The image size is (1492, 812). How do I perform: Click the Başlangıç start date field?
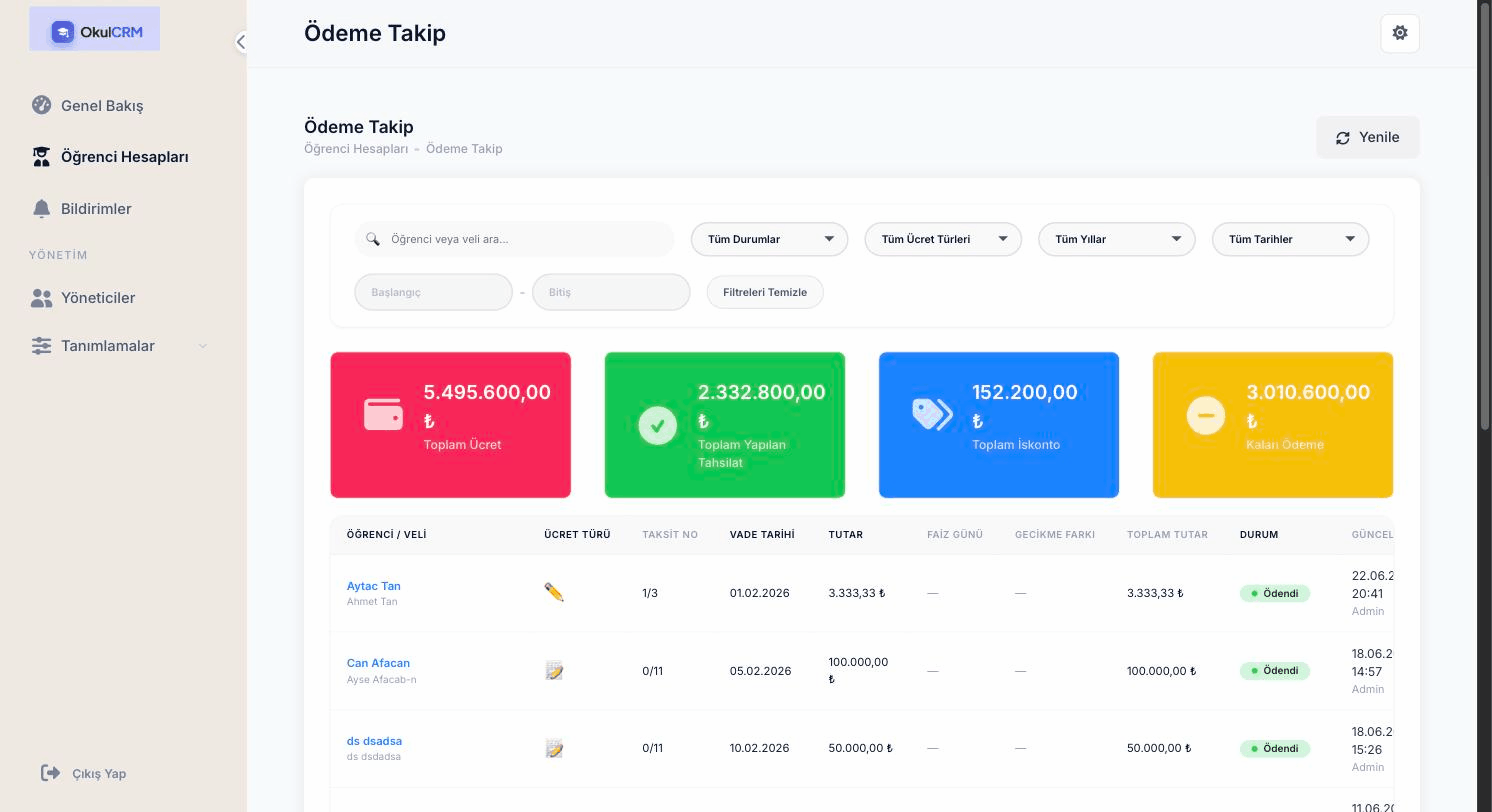(433, 292)
